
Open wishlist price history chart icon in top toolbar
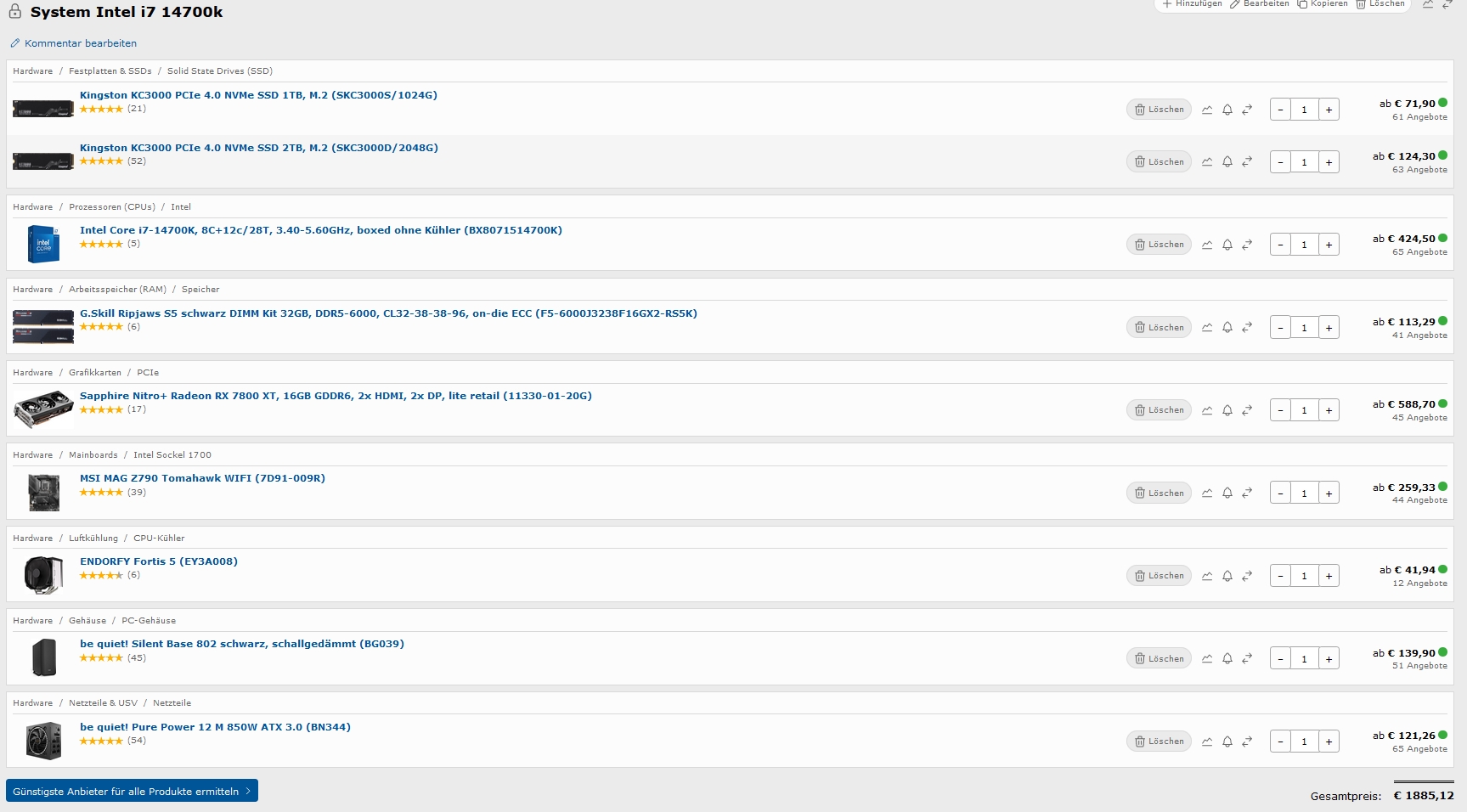1428,4
